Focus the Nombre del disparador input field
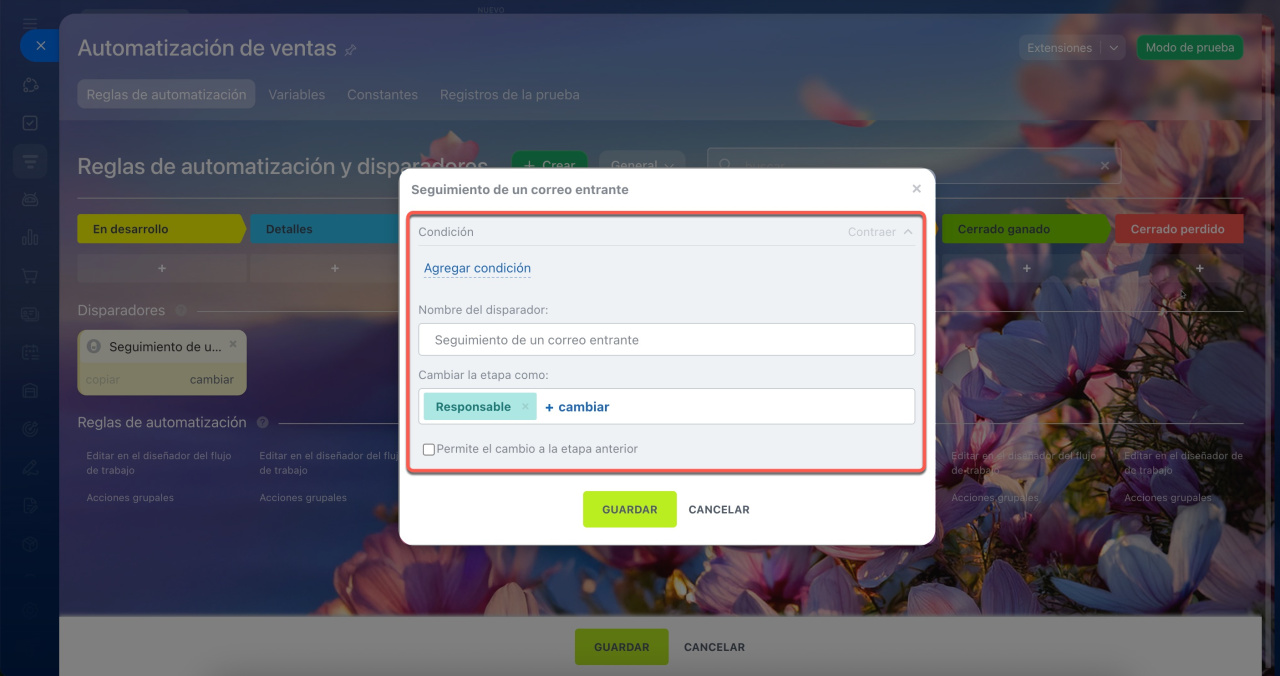The image size is (1280, 676). [x=667, y=340]
